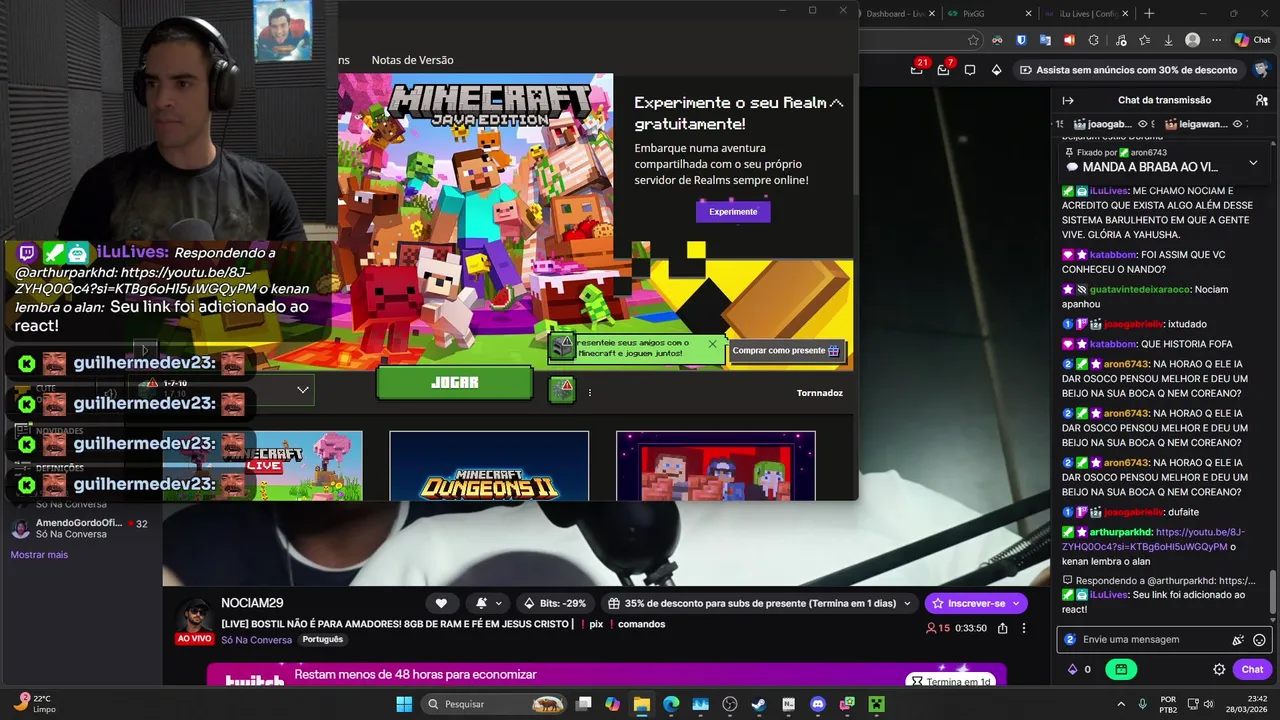Click the Minecraft launcher vertical scrollbar

pyautogui.click(x=854, y=135)
